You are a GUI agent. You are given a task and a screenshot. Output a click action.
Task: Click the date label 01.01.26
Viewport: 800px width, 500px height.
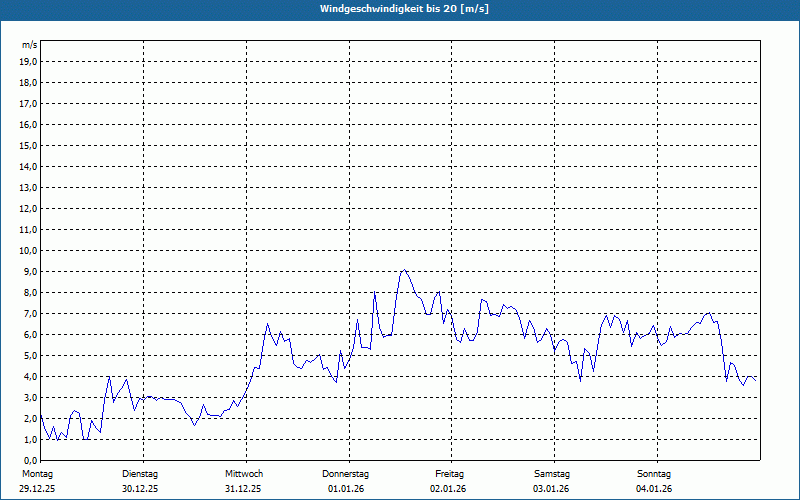346,488
